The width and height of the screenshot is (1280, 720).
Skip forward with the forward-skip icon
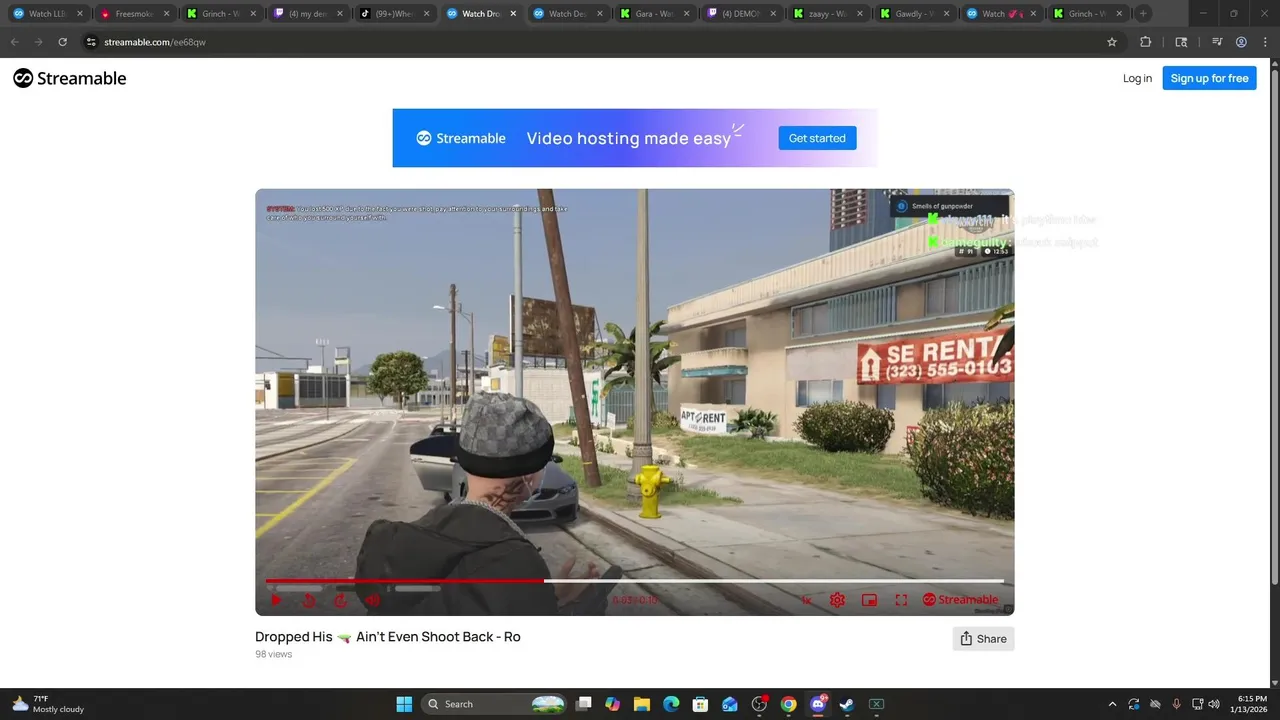340,600
